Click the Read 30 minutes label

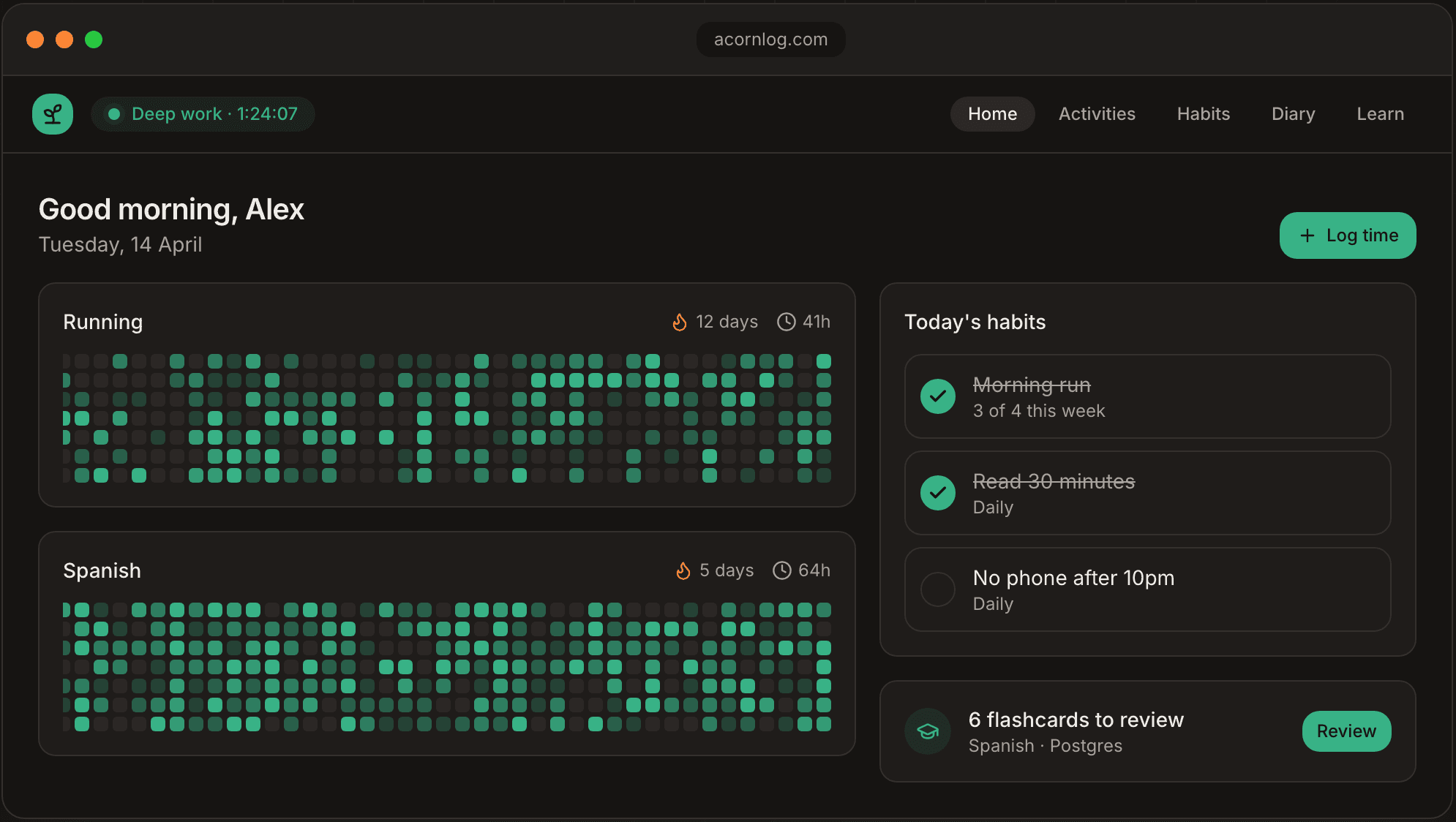[1054, 481]
